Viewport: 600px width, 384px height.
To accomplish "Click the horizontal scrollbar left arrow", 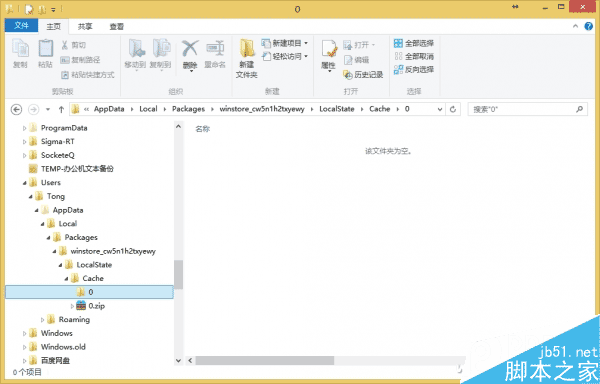I will [190, 360].
